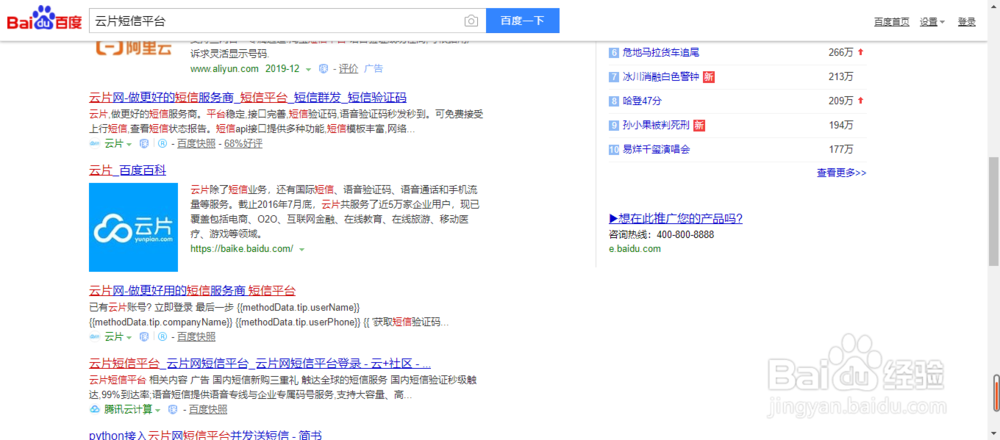The width and height of the screenshot is (1000, 440).
Task: Go to 百度首页
Action: pyautogui.click(x=892, y=22)
